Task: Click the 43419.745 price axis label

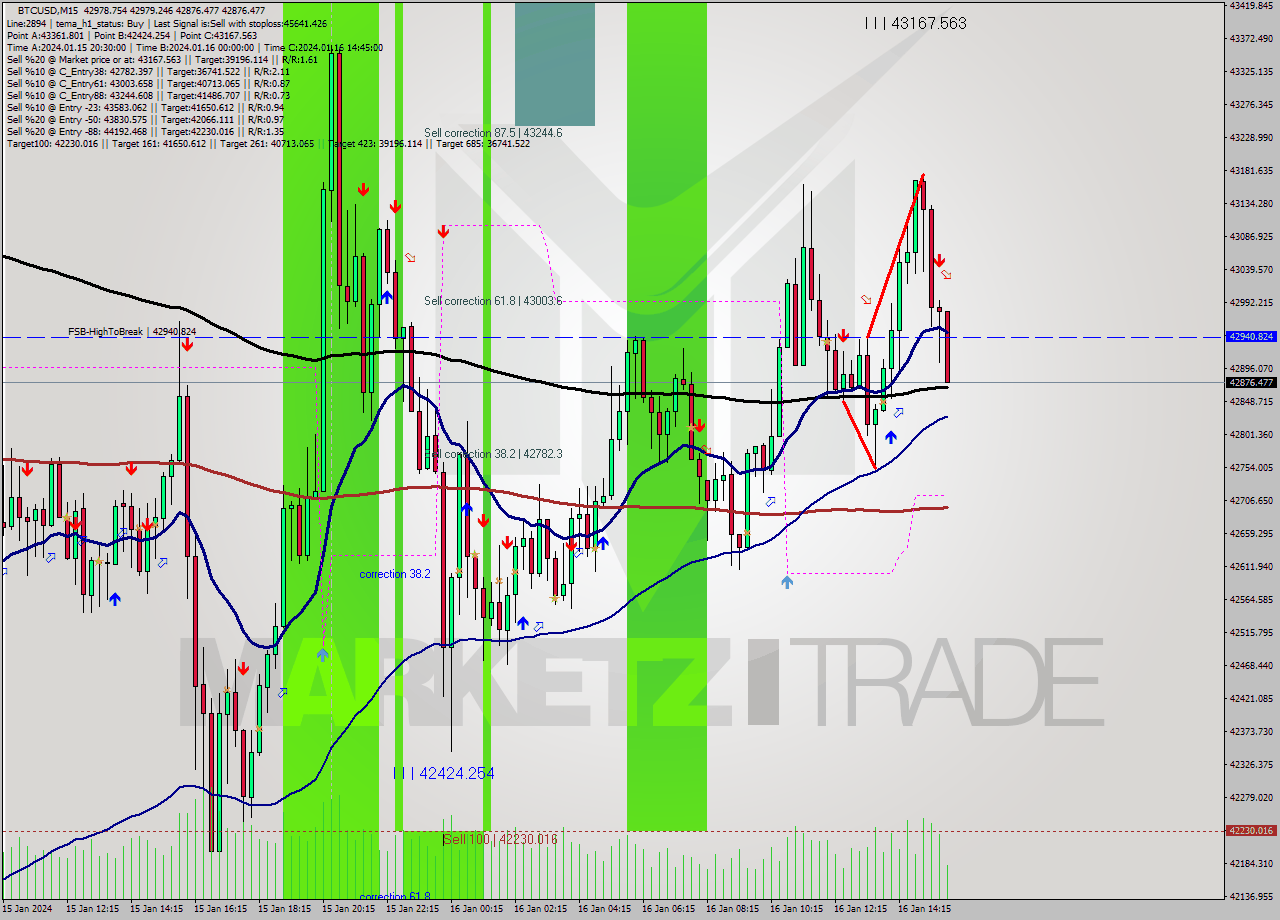Action: [x=1251, y=5]
